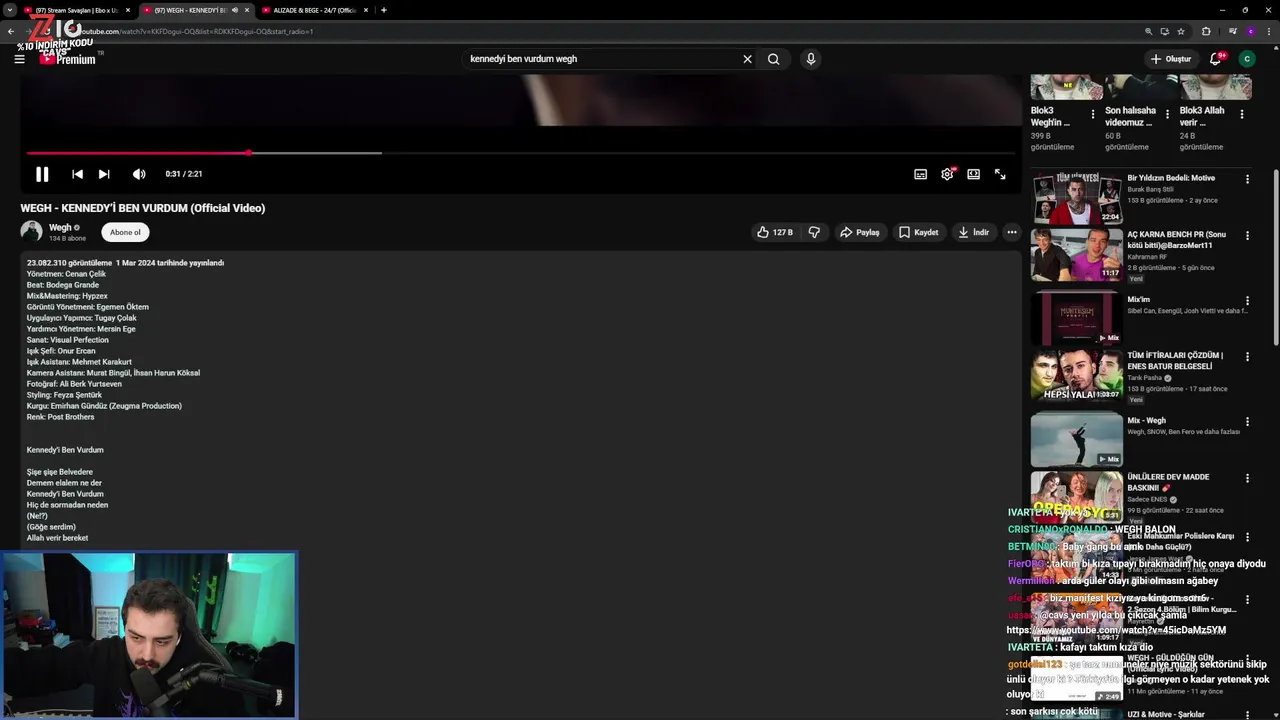The width and height of the screenshot is (1280, 720).
Task: Start voice search with microphone
Action: coord(811,59)
